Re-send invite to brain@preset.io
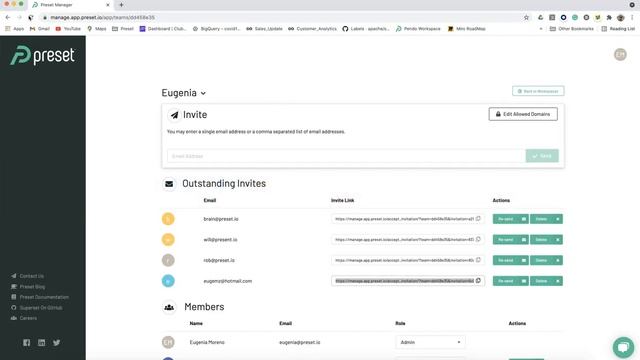This screenshot has height=360, width=640. [511, 219]
